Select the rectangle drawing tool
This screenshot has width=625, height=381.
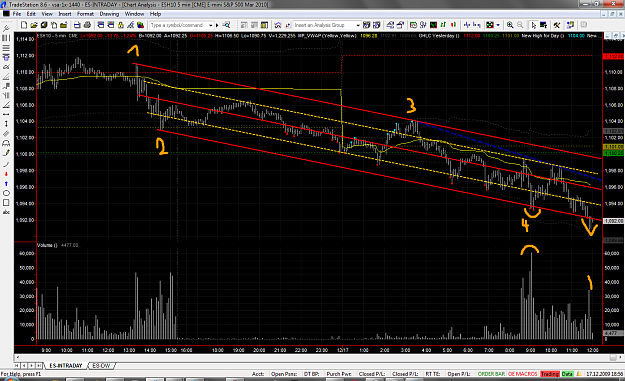[6, 203]
